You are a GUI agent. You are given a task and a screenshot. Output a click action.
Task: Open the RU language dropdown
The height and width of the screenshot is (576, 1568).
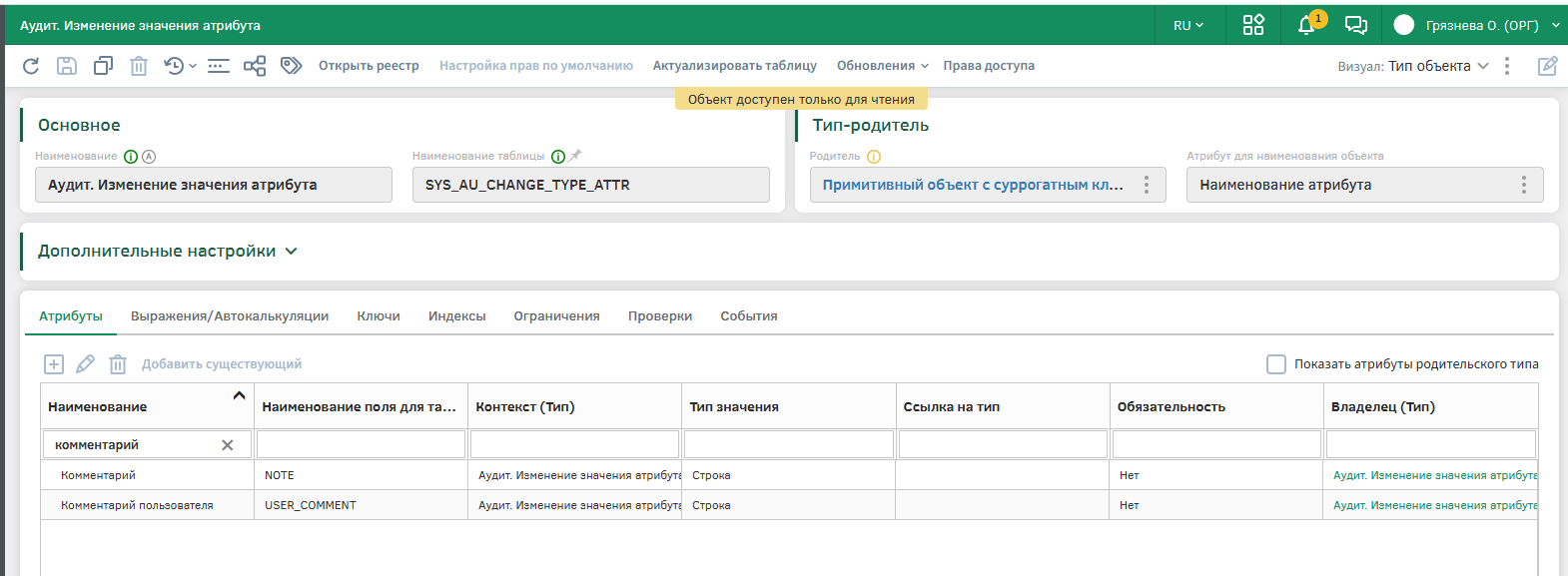[x=1187, y=25]
